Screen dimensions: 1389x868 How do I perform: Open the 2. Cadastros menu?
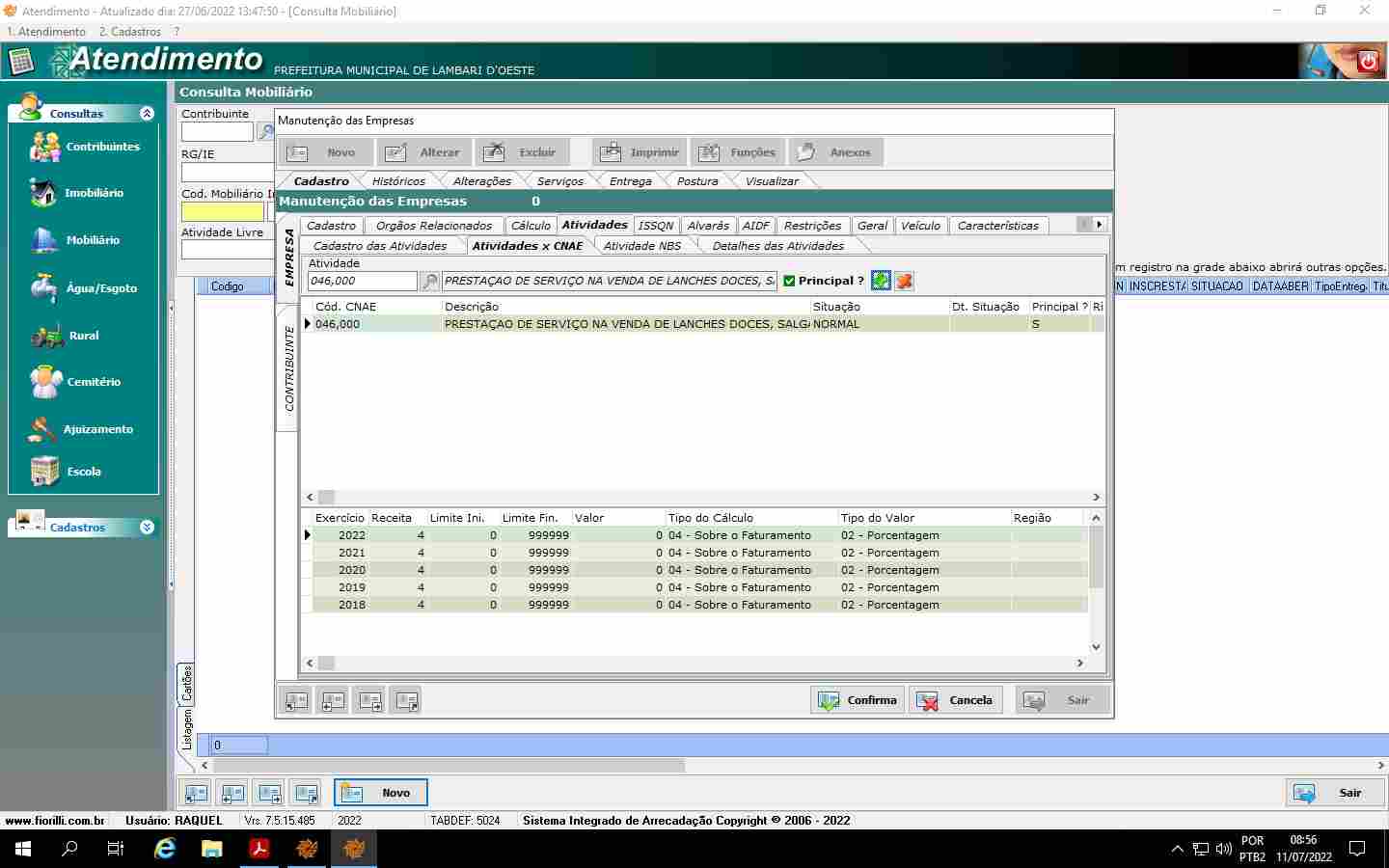(x=130, y=32)
